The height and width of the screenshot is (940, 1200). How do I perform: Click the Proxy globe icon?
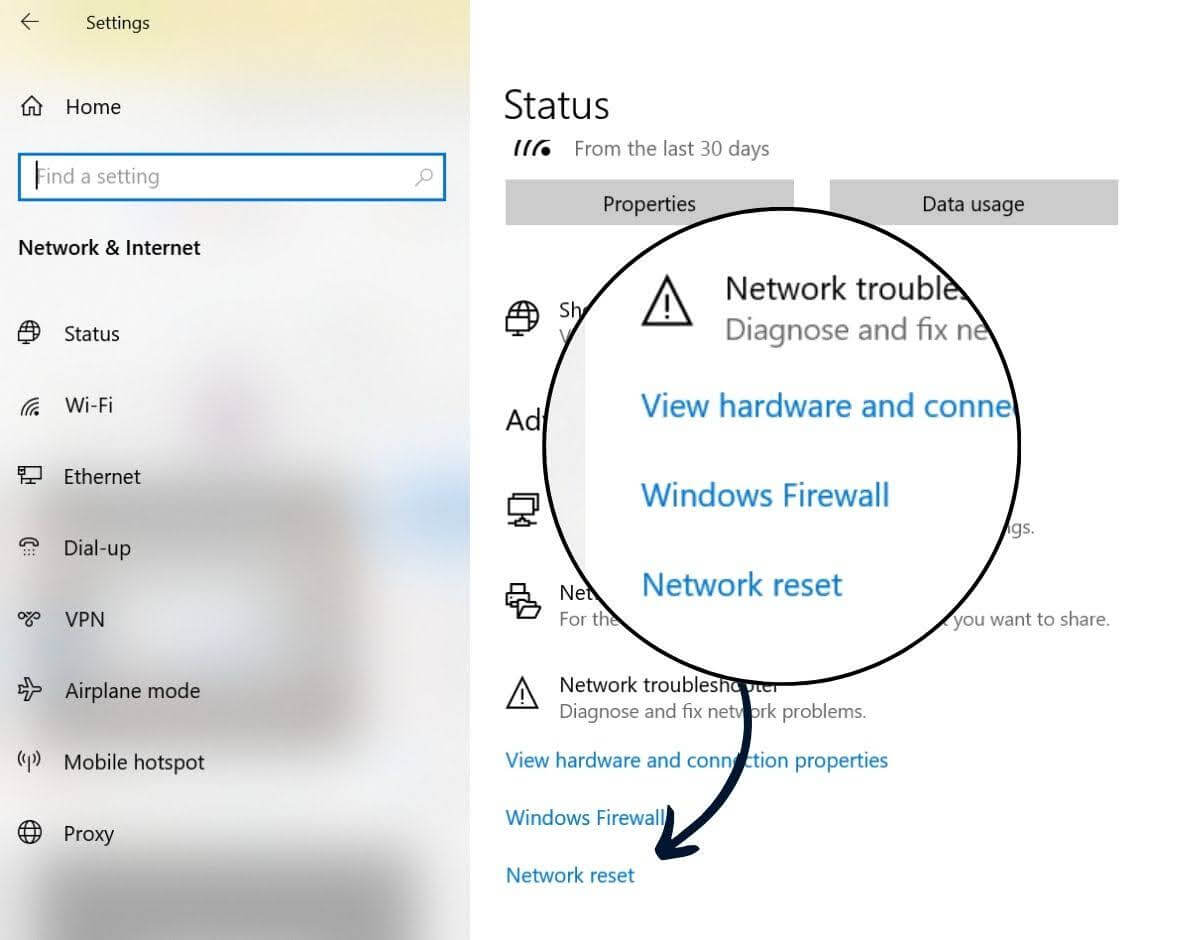click(30, 833)
